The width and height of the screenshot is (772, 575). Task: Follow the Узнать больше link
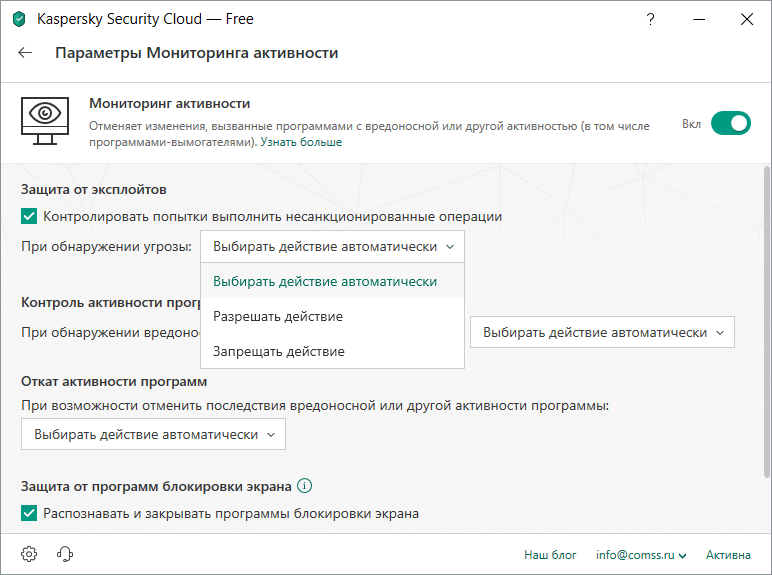point(301,142)
